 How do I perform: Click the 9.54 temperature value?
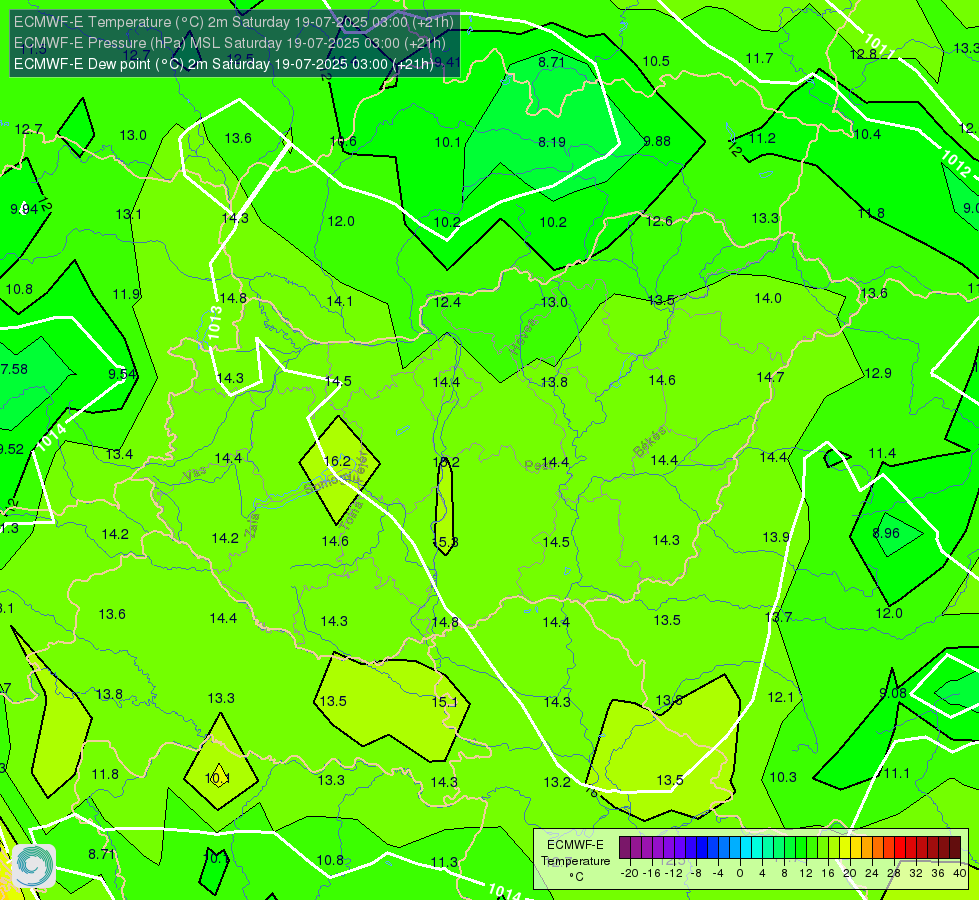(122, 374)
